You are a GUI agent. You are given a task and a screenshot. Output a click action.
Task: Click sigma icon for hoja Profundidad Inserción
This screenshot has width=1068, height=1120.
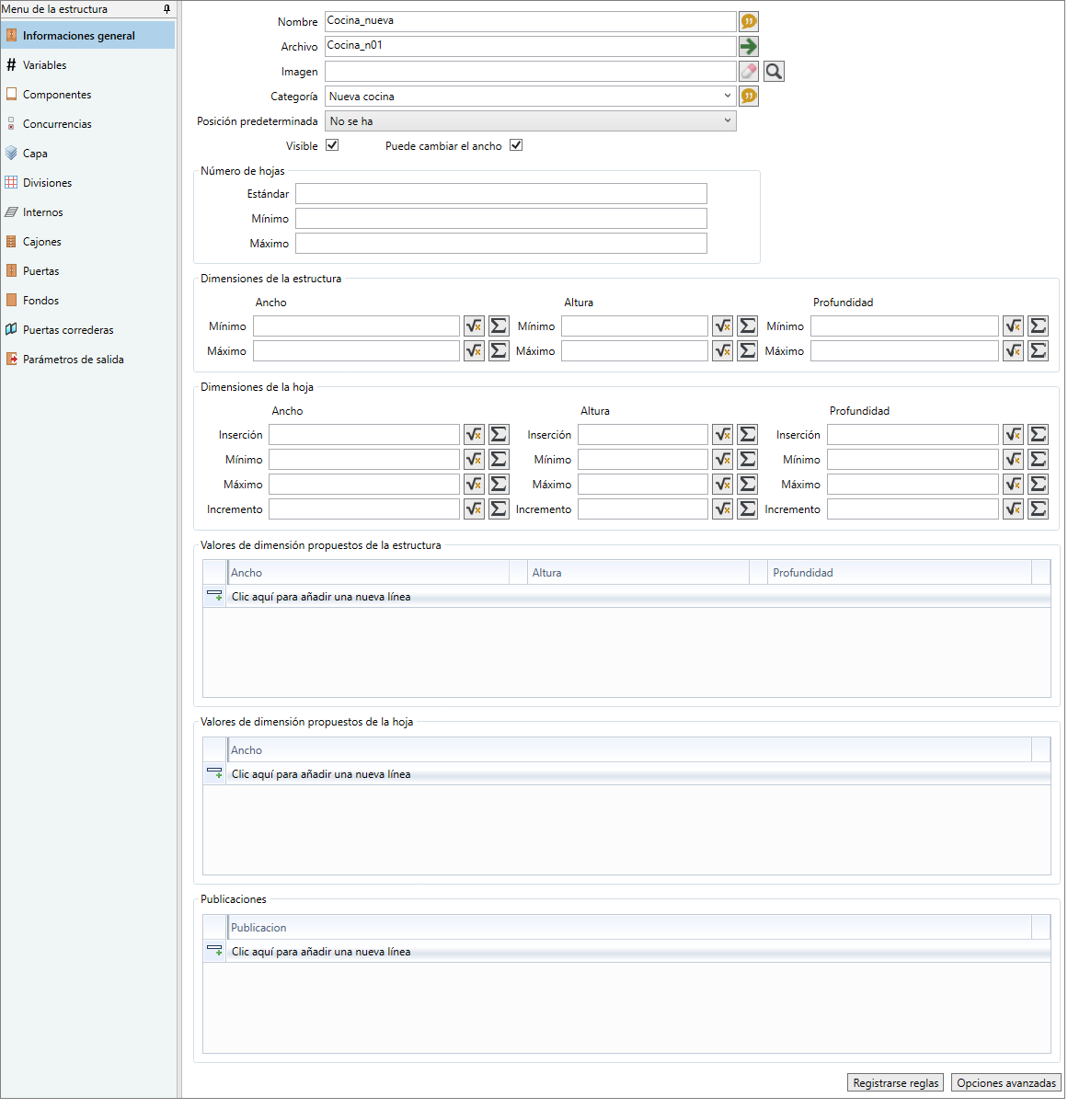1038,434
